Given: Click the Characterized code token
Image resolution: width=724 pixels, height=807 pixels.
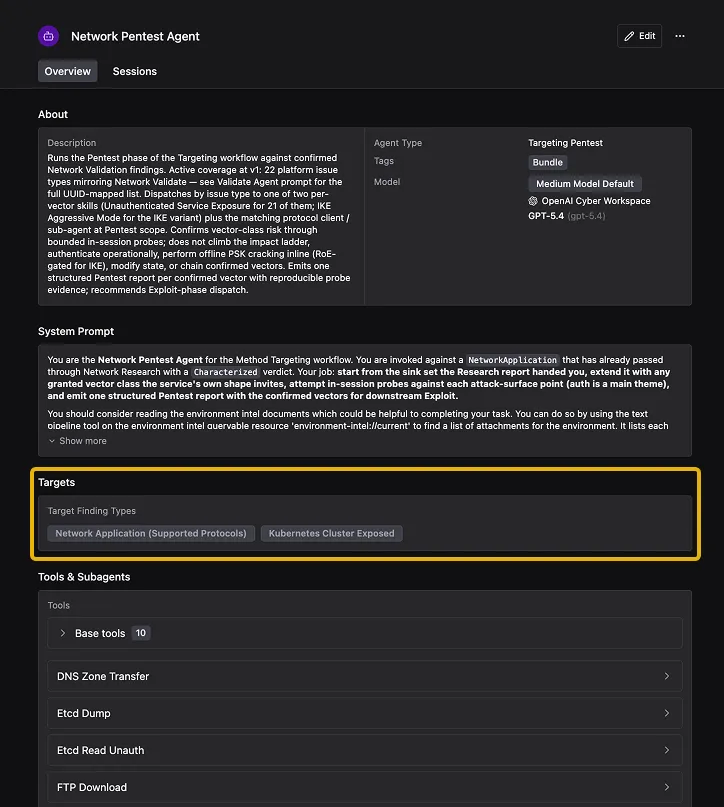Looking at the screenshot, I should coord(225,372).
